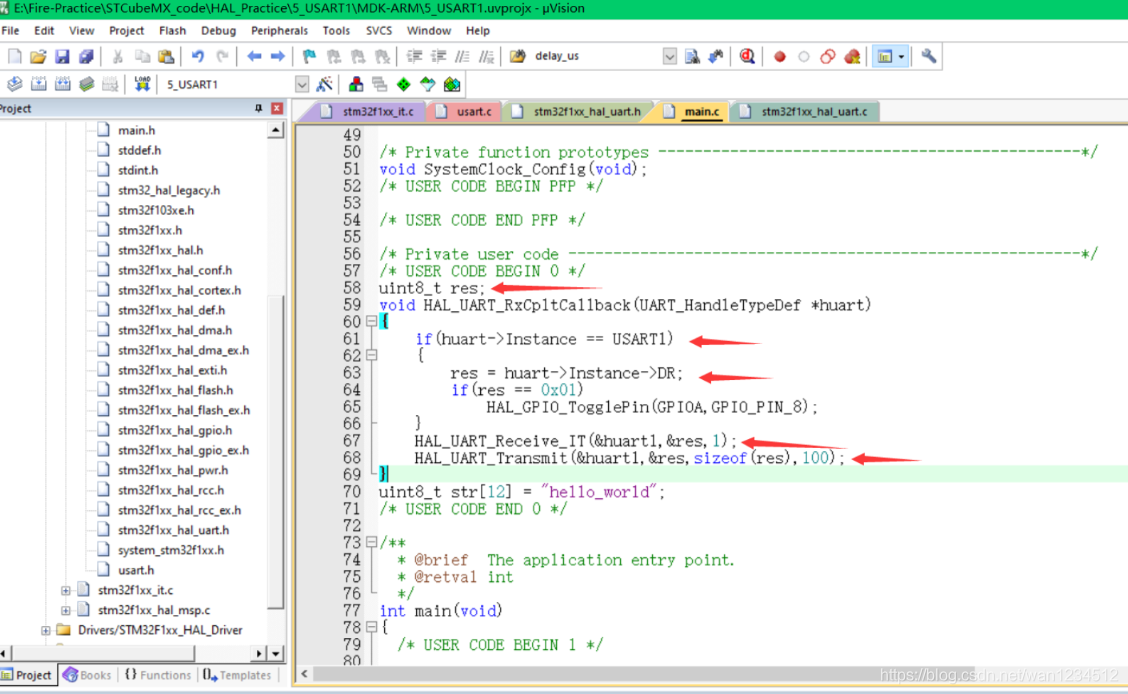Open Manage Run-Time Environment green diamond
1128x694 pixels.
point(403,84)
